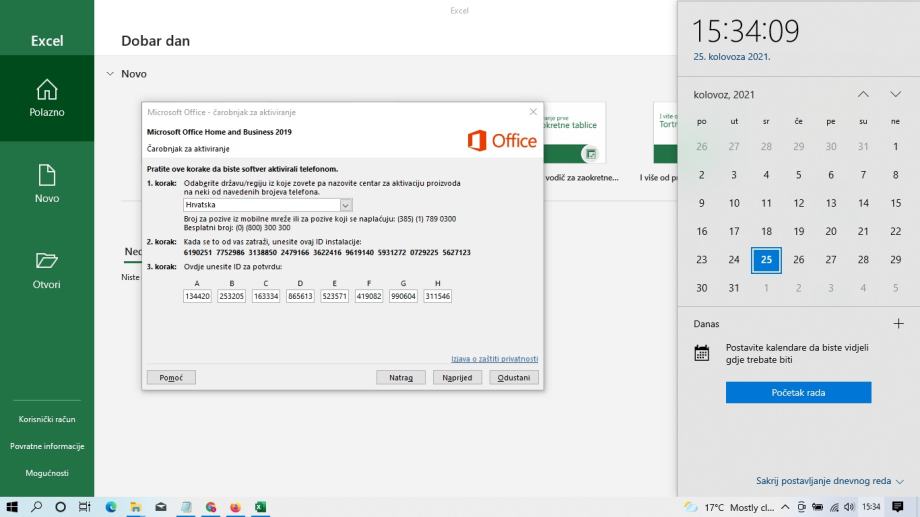920x517 pixels.
Task: Collapse agenda via Sakrij postavljanje dnevnog reda
Action: [x=829, y=481]
